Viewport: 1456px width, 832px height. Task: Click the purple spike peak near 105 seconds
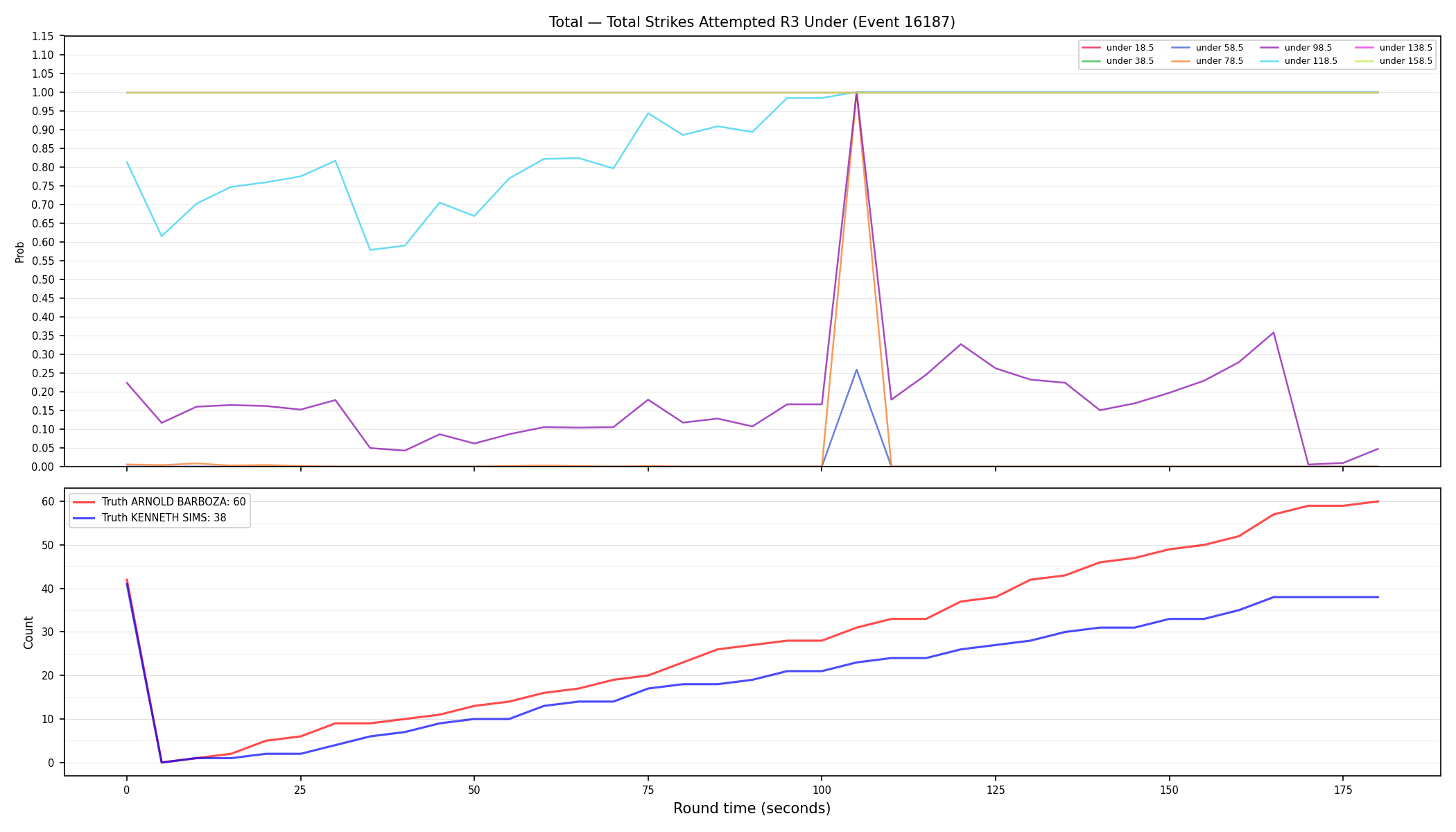(856, 93)
